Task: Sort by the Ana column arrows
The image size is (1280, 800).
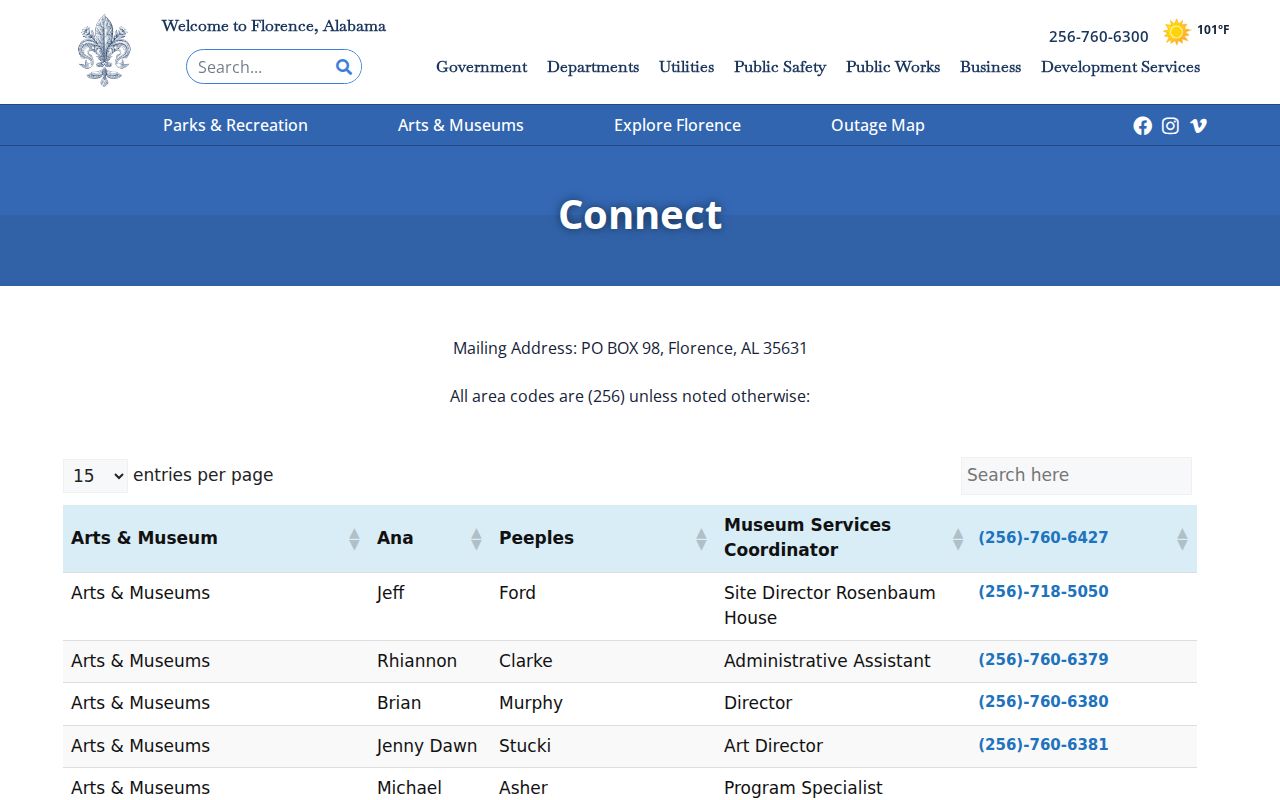Action: coord(476,539)
